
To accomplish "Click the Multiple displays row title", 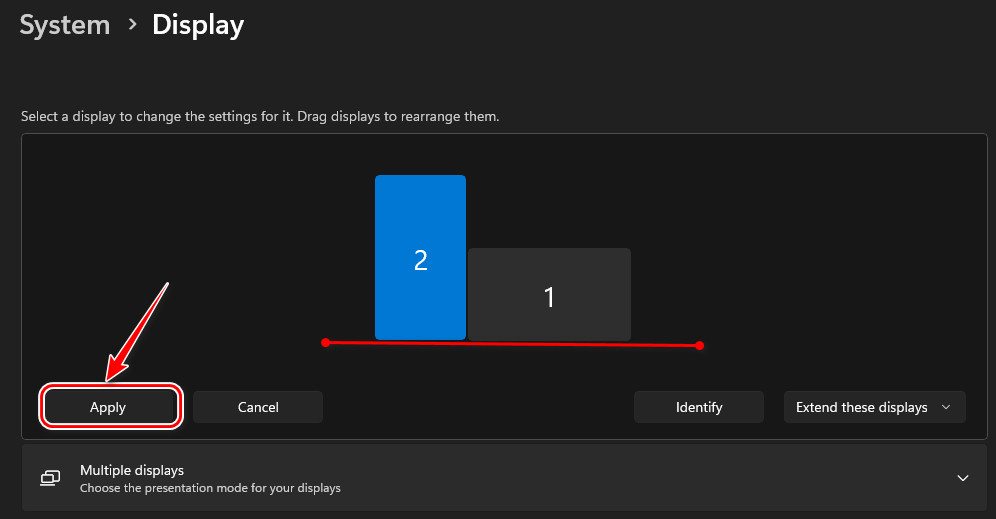I will [x=132, y=470].
